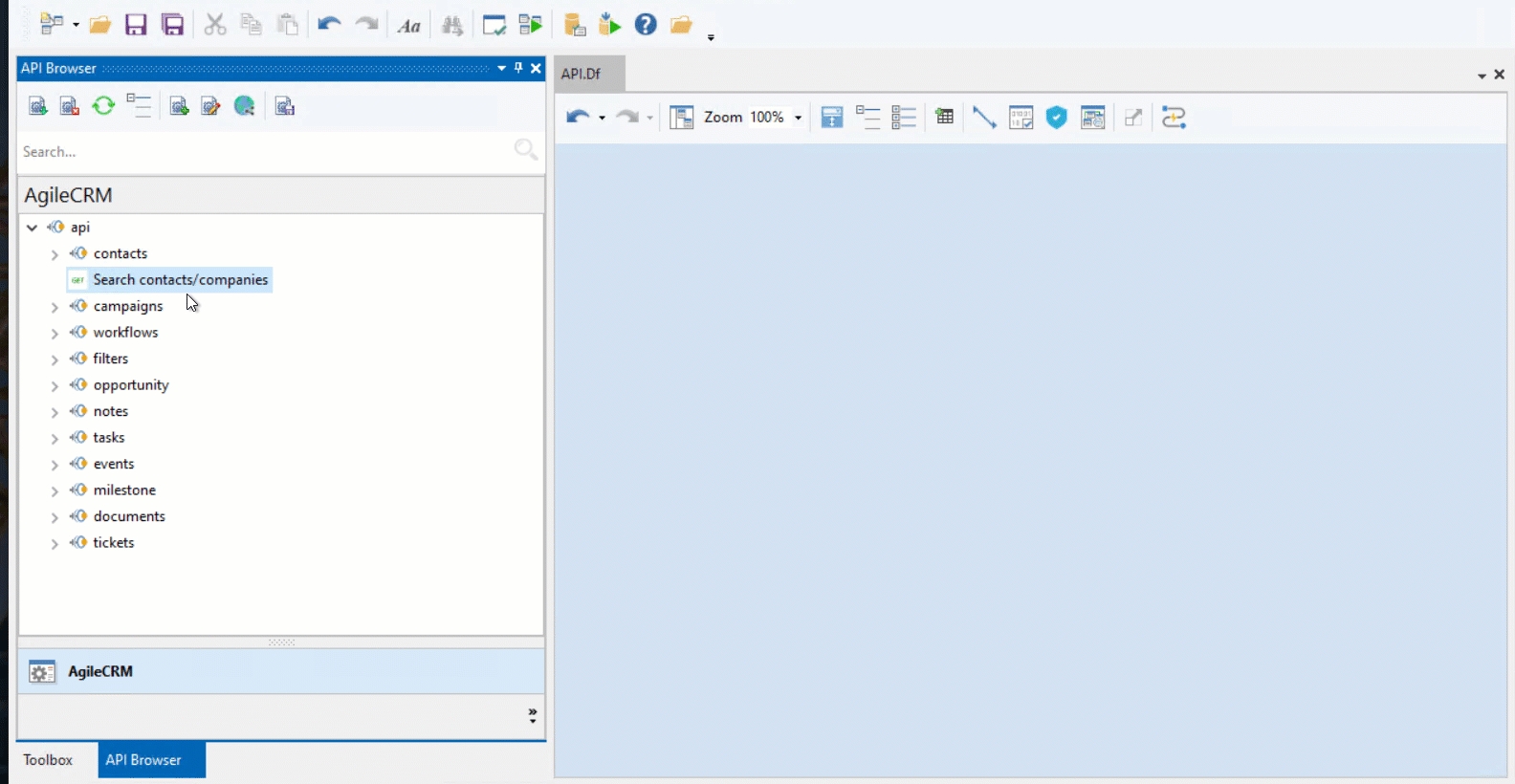Viewport: 1515px width, 784px height.
Task: Open the designer undo history dropdown arrow
Action: pos(602,118)
